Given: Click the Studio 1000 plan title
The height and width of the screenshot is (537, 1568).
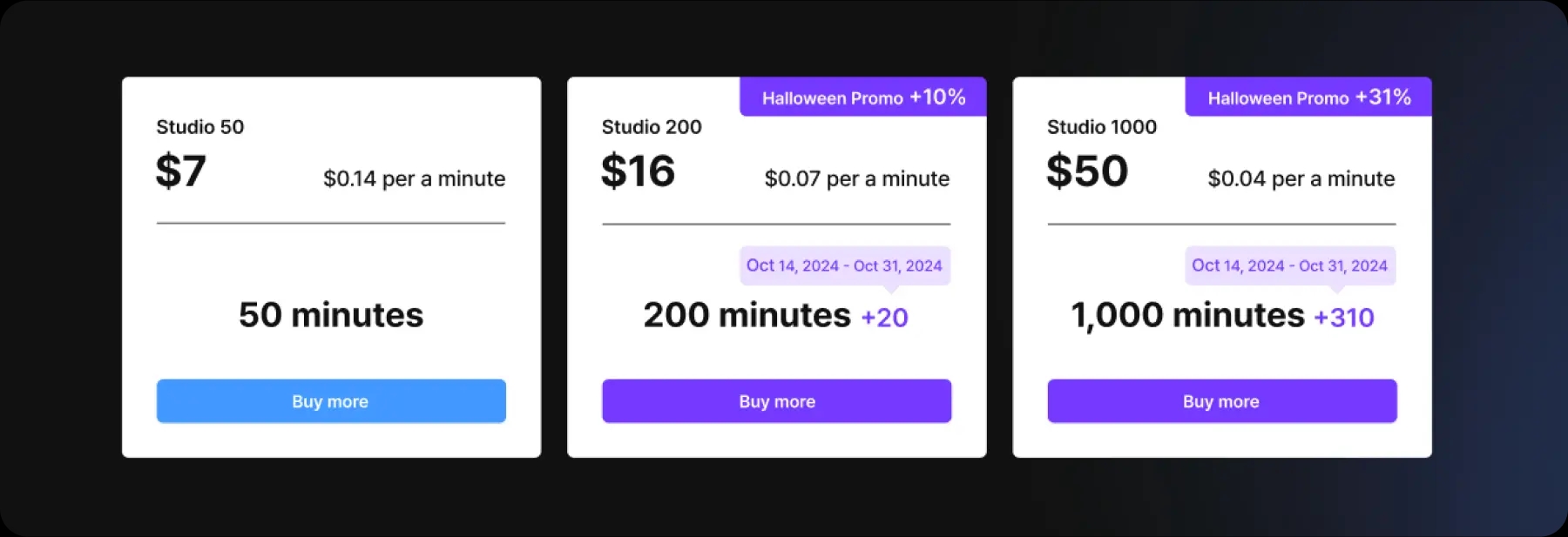Looking at the screenshot, I should point(1102,127).
